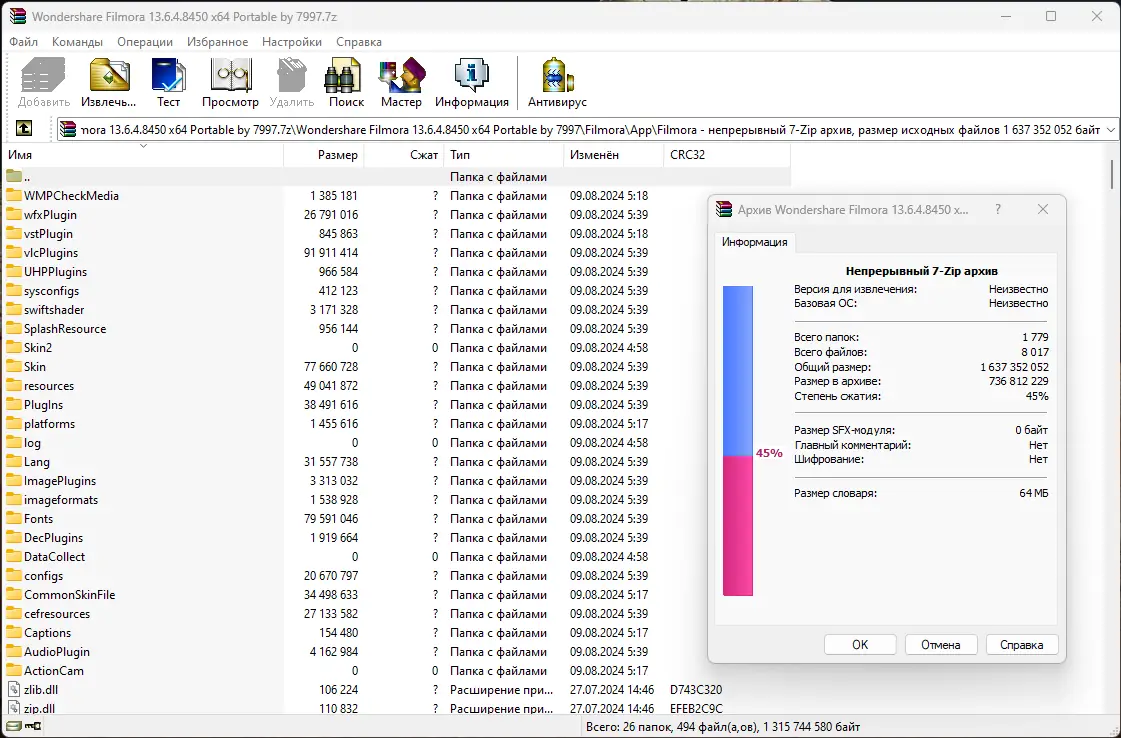Image resolution: width=1121 pixels, height=738 pixels.
Task: Show the Информация toolbar icon
Action: click(472, 76)
